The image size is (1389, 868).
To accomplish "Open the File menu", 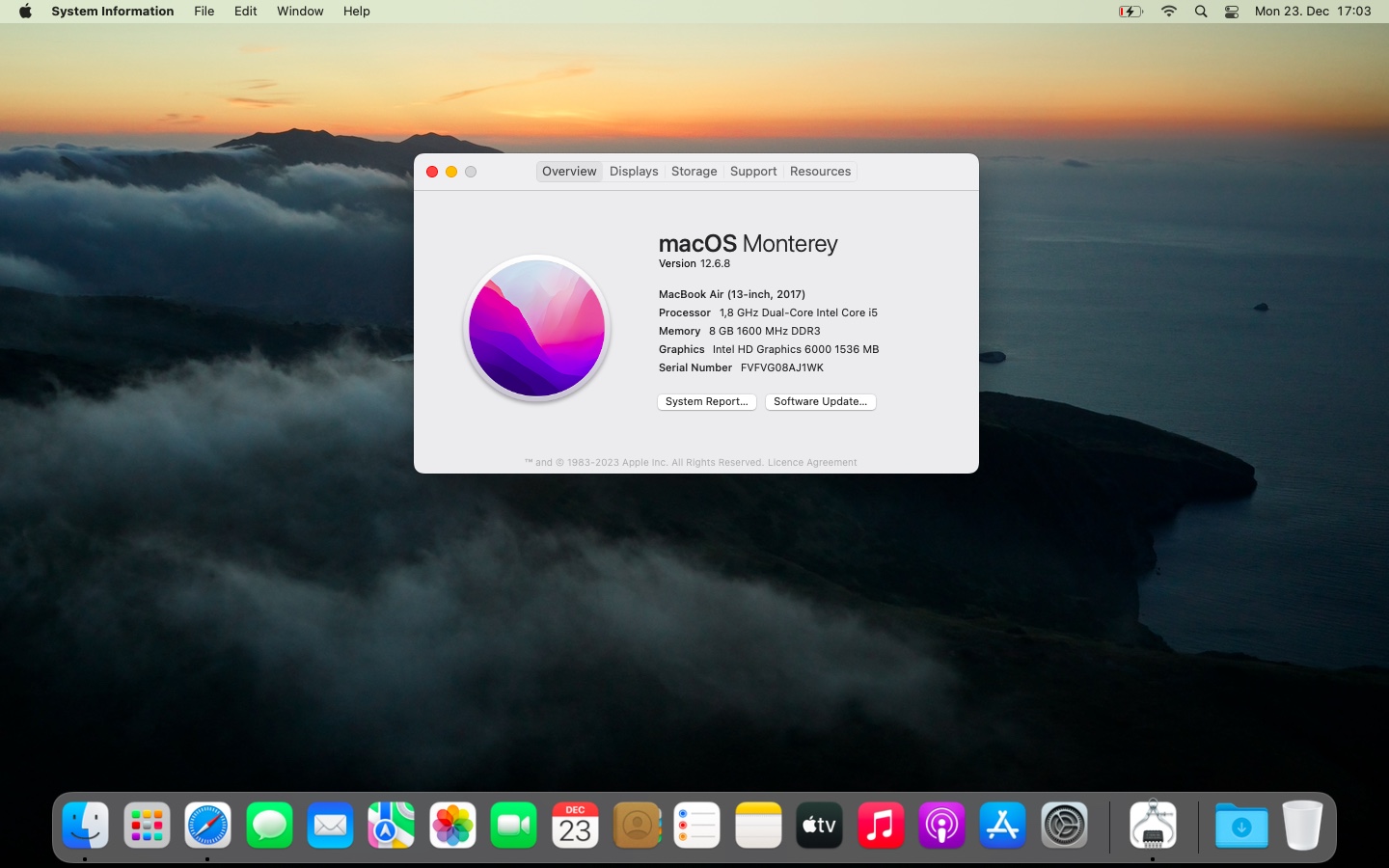I will pos(204,12).
